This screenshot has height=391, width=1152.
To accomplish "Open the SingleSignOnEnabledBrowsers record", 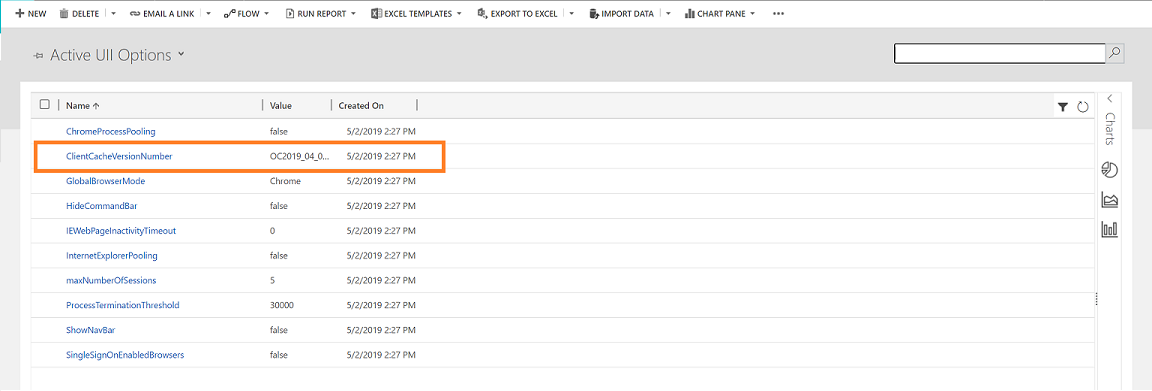I will [x=125, y=355].
